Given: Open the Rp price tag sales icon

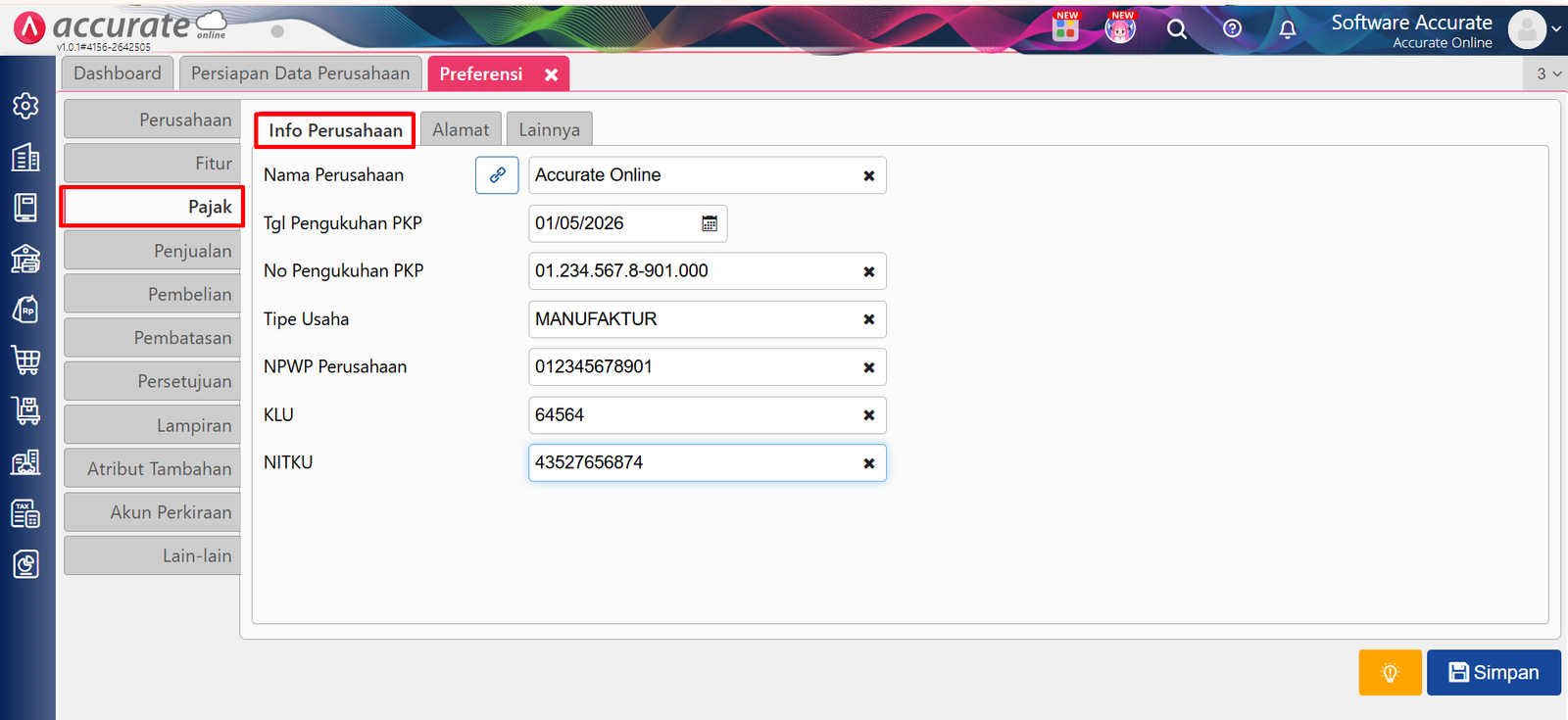Looking at the screenshot, I should pos(26,310).
